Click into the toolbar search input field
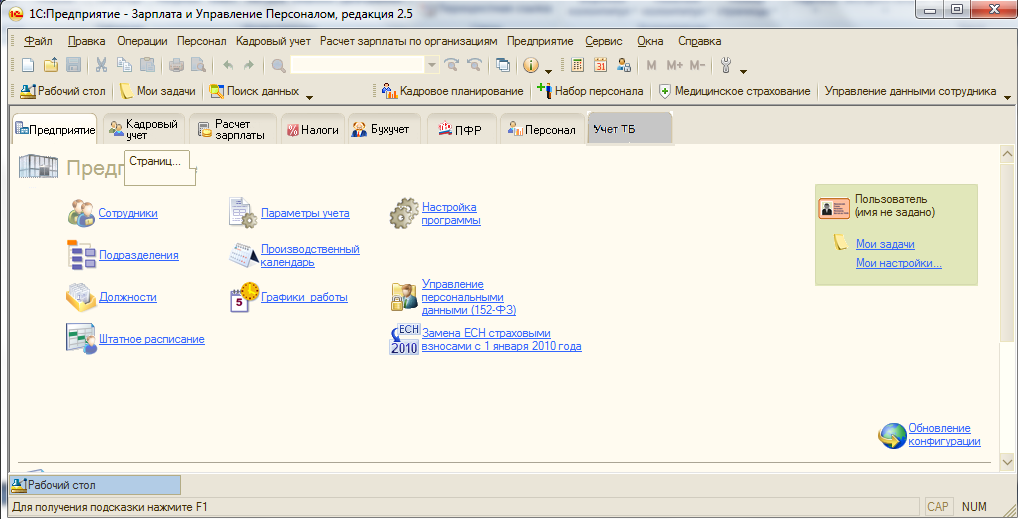 coord(357,65)
